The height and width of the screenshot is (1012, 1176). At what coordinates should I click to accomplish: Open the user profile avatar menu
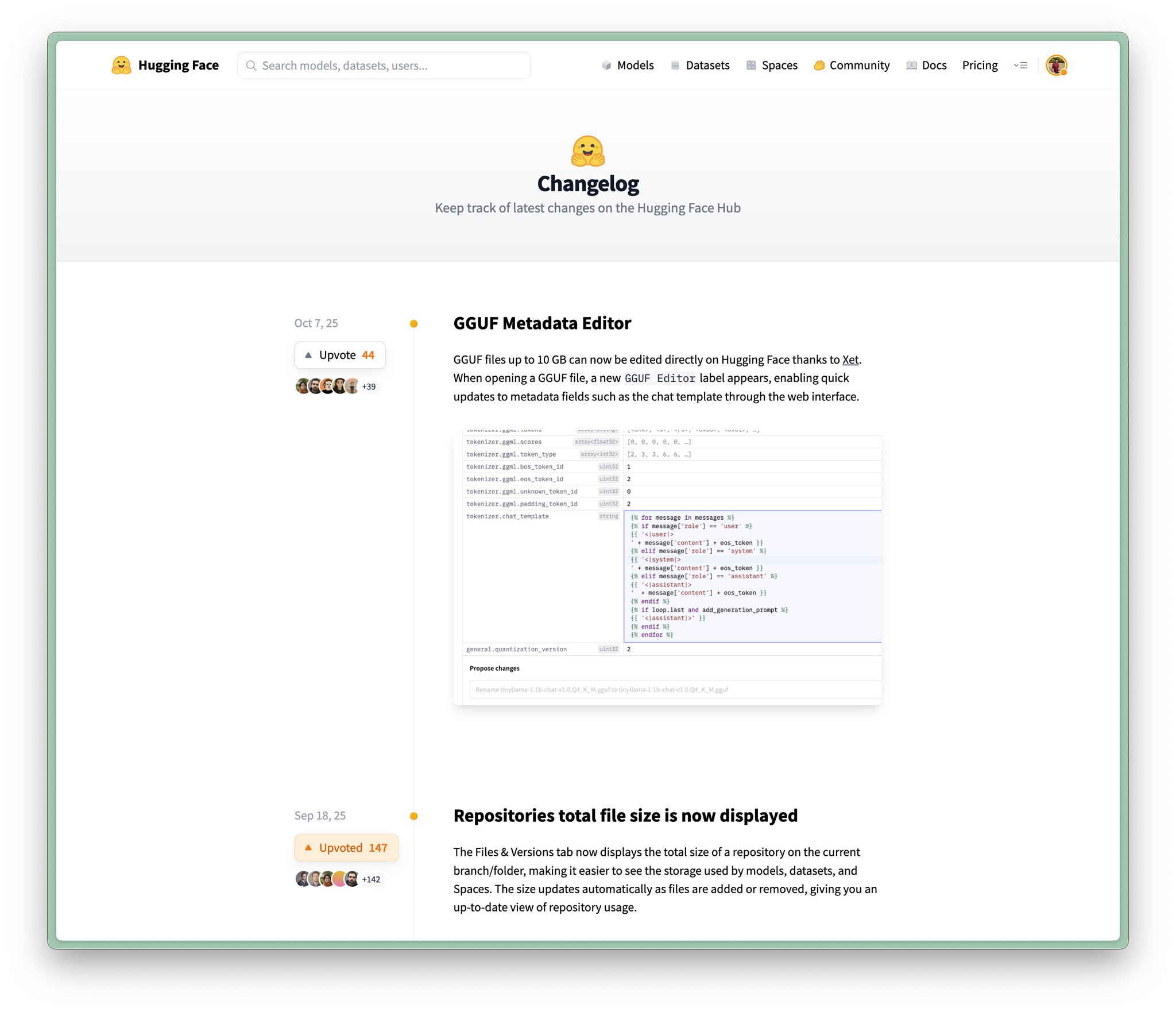coord(1056,65)
